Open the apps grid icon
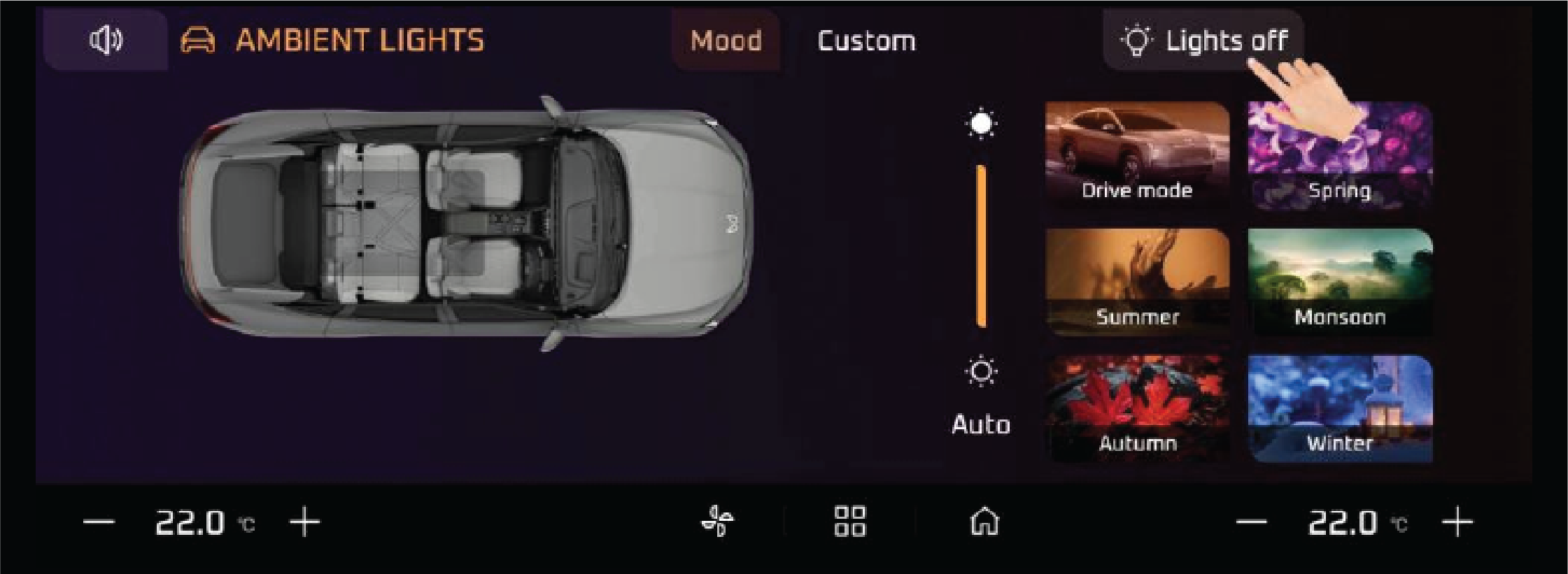 click(850, 522)
